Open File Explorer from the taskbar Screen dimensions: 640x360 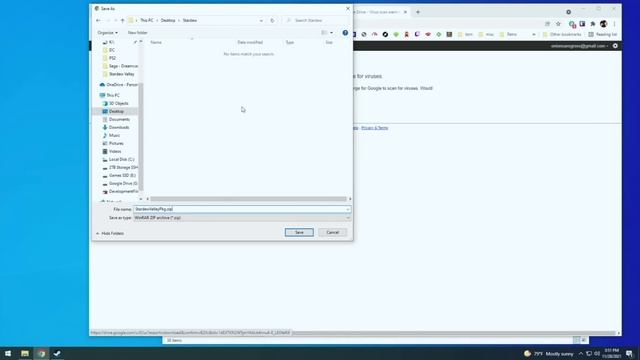[25, 353]
